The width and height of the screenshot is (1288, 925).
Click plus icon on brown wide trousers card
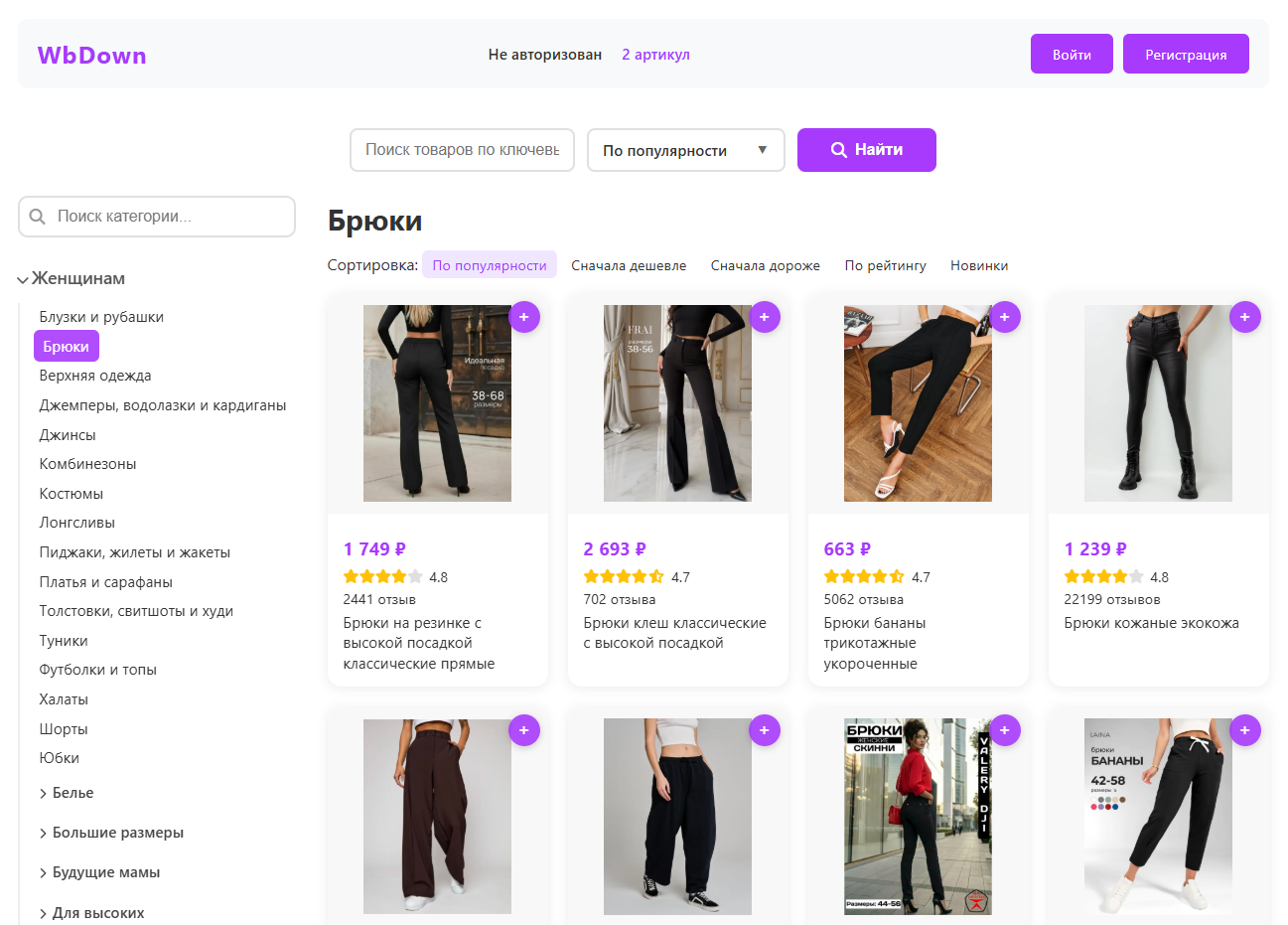tap(524, 730)
